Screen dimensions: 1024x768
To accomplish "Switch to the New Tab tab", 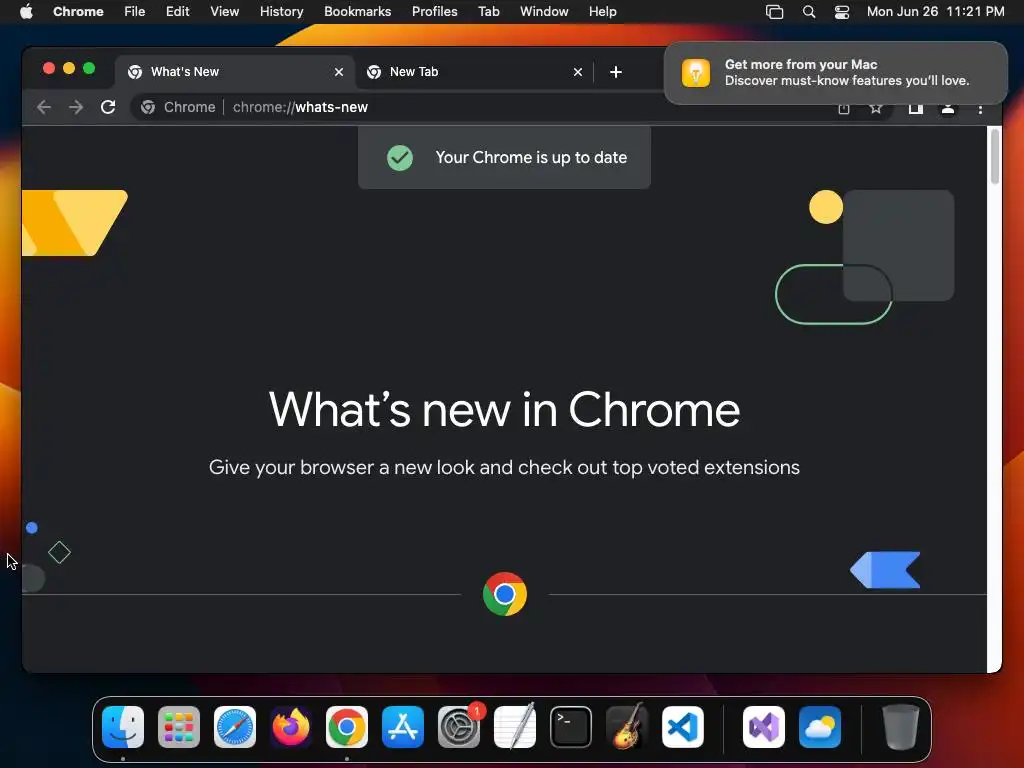I will 474,72.
